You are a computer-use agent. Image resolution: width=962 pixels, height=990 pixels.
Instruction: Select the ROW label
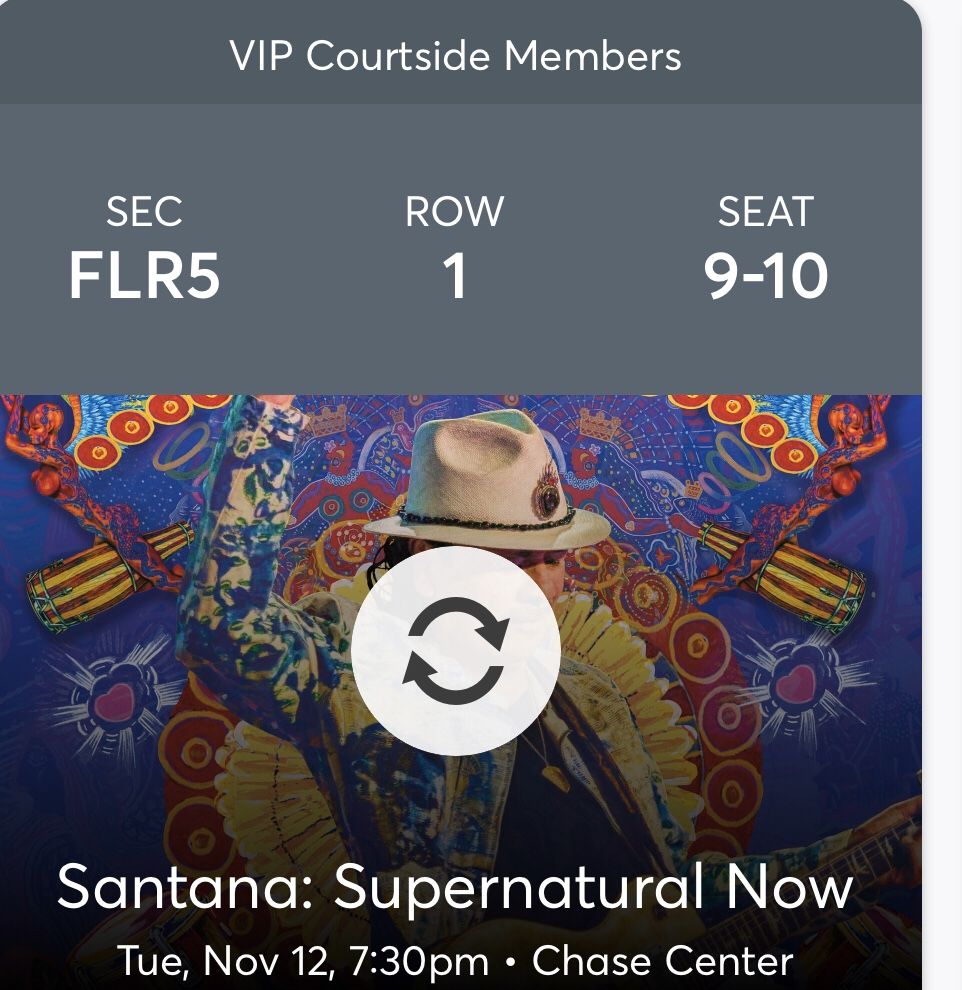455,212
